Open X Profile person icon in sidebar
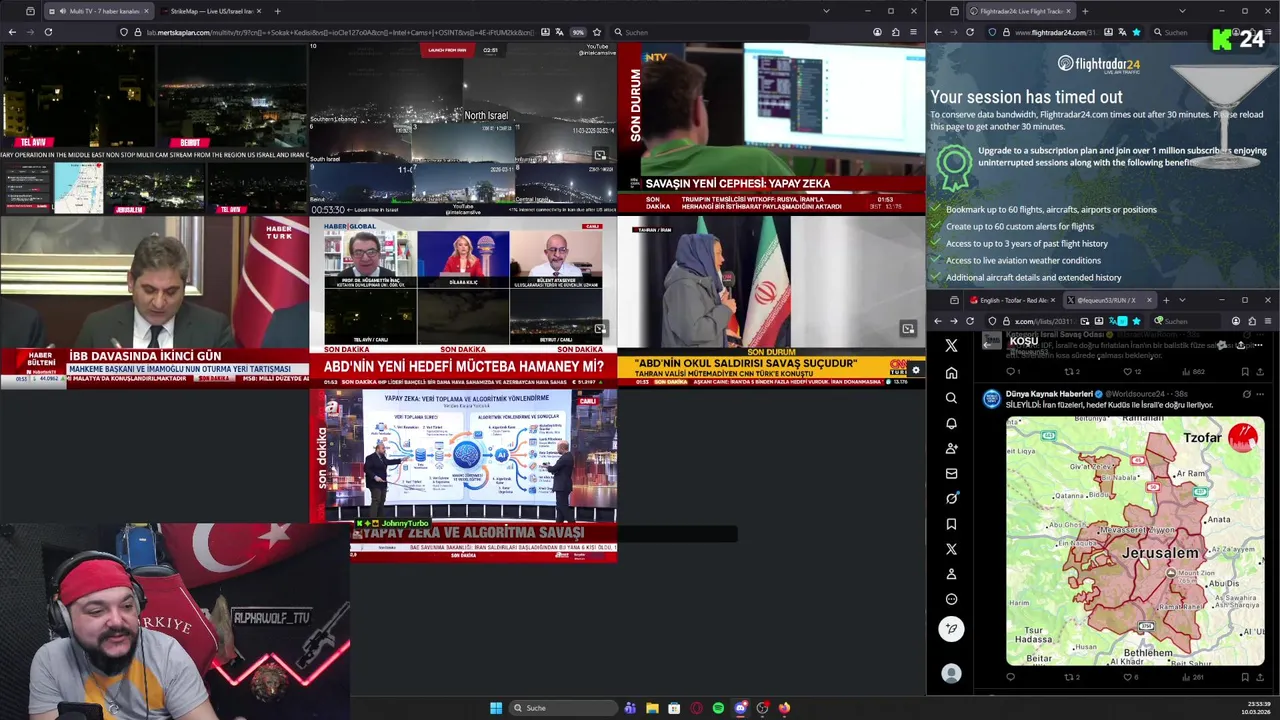This screenshot has width=1280, height=720. click(951, 574)
